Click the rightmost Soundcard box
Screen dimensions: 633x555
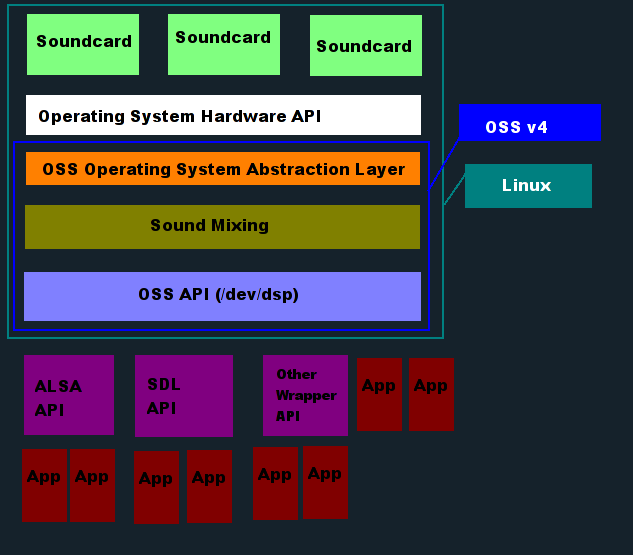(364, 45)
